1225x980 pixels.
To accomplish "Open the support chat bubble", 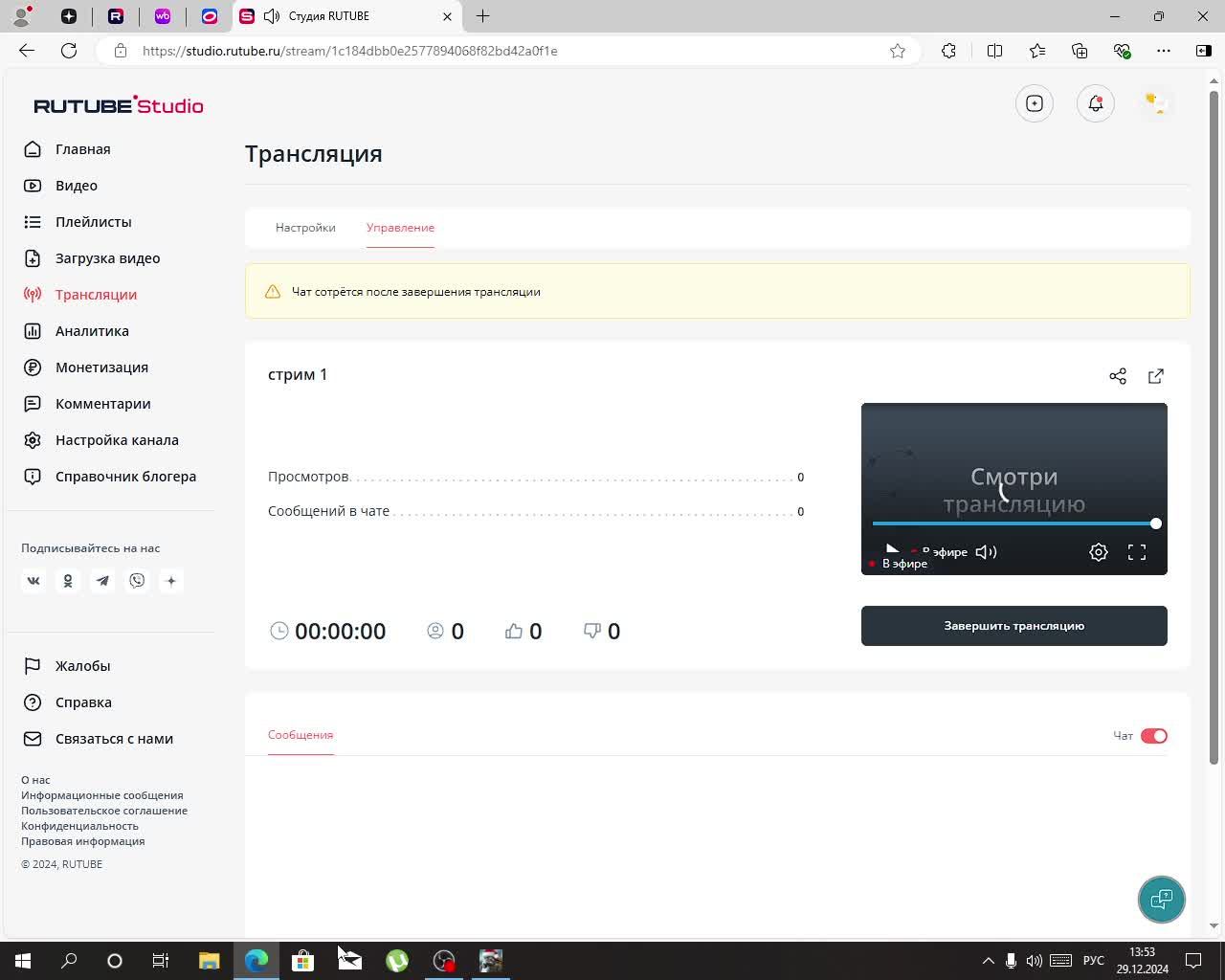I will tap(1162, 900).
